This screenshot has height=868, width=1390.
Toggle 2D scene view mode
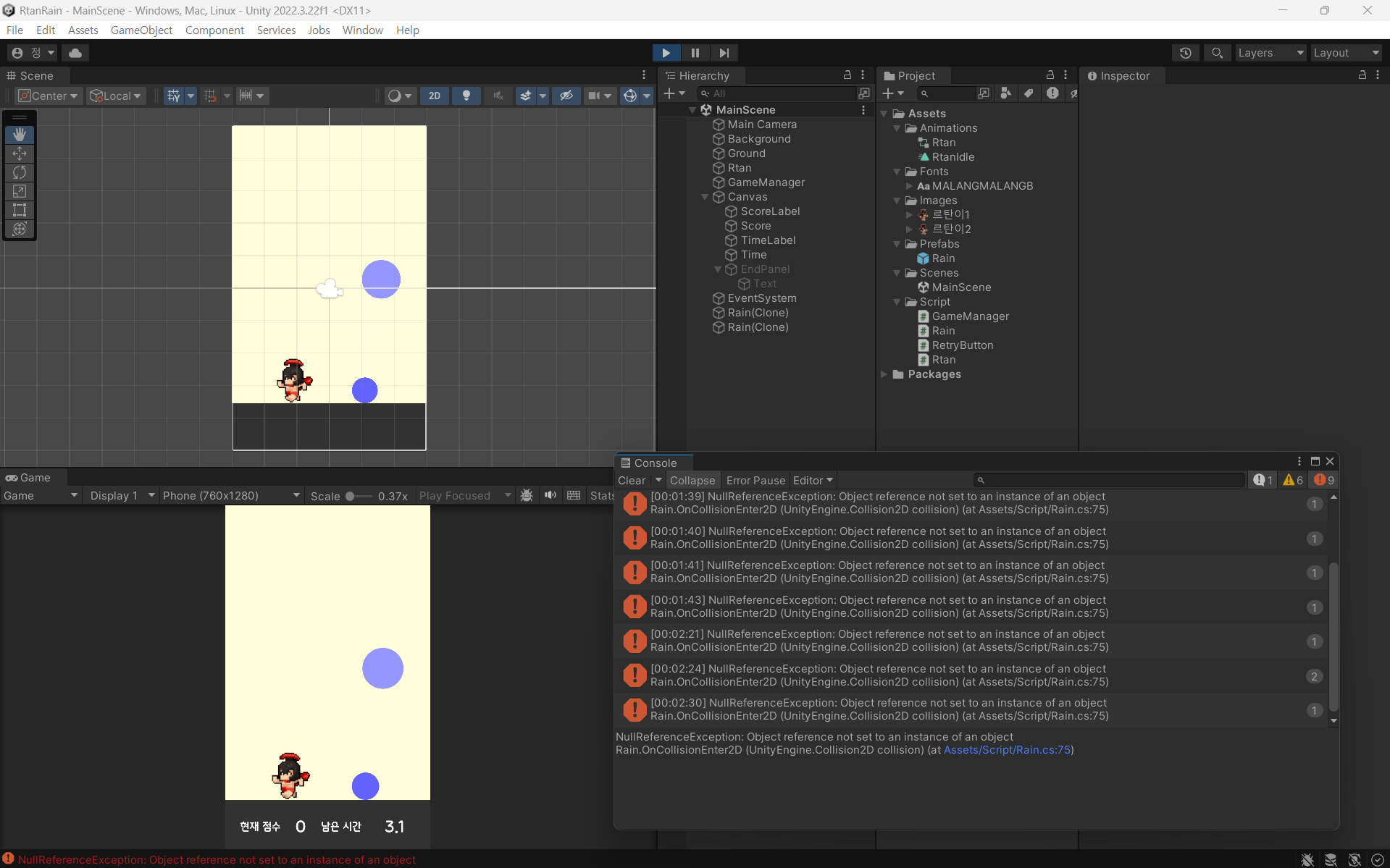435,96
